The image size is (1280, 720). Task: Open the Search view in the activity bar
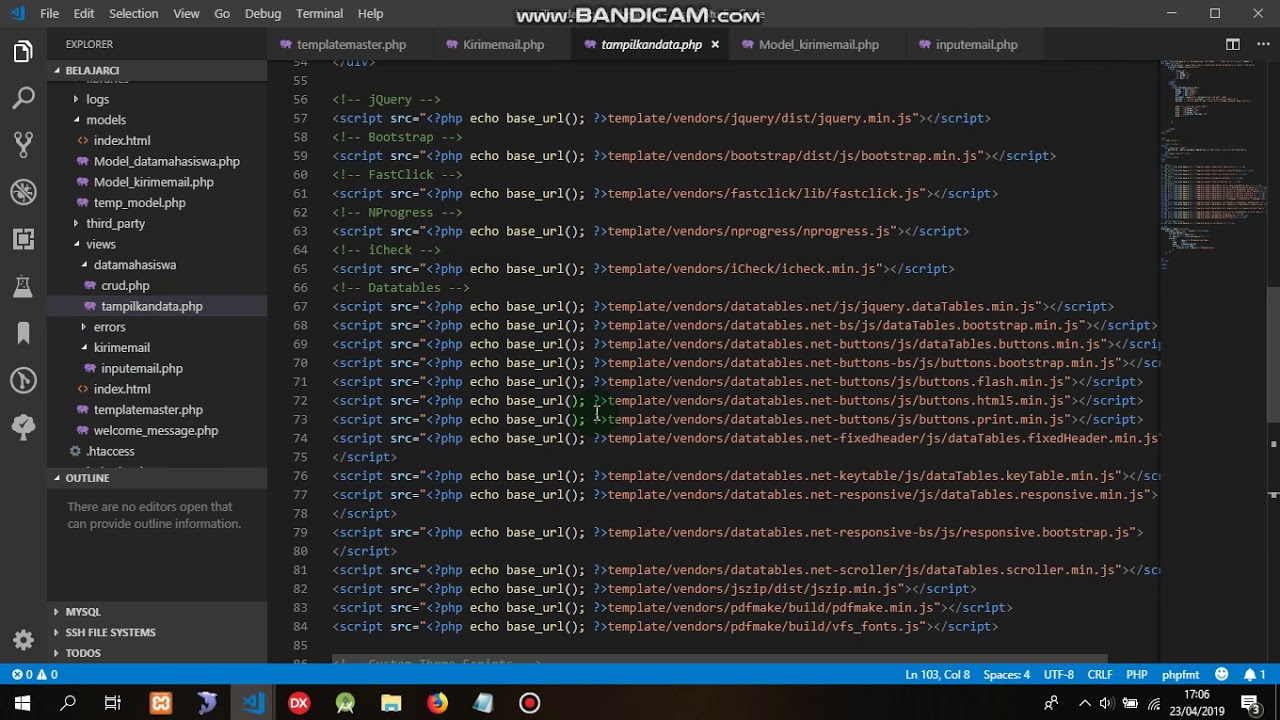click(23, 98)
